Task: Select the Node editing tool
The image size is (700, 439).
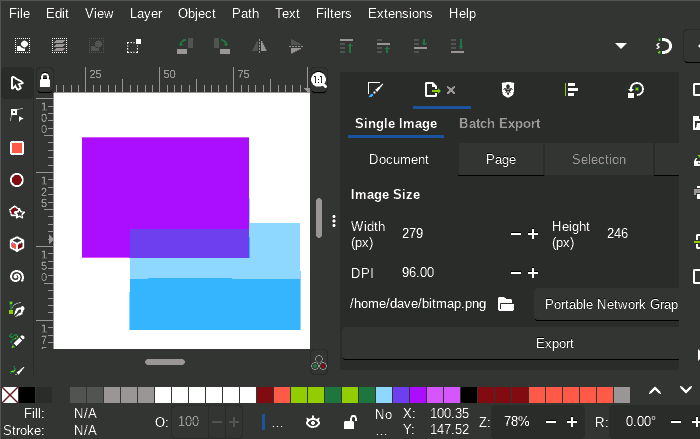Action: pos(17,115)
